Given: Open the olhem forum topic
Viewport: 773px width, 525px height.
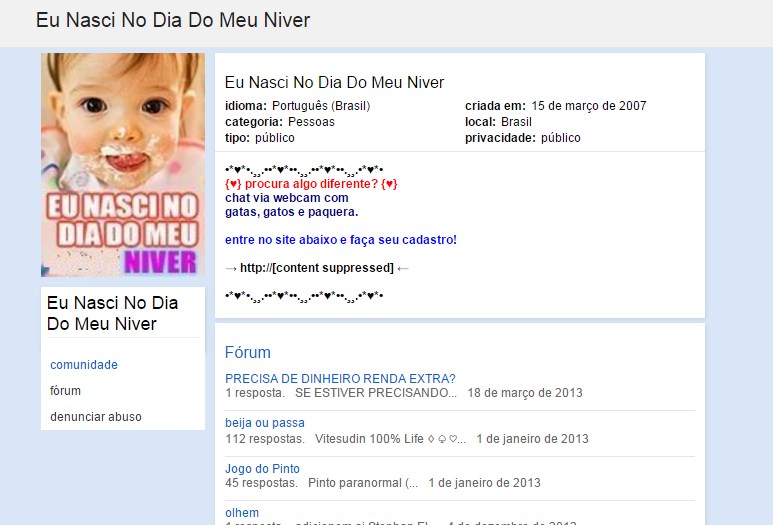Looking at the screenshot, I should coord(242,513).
